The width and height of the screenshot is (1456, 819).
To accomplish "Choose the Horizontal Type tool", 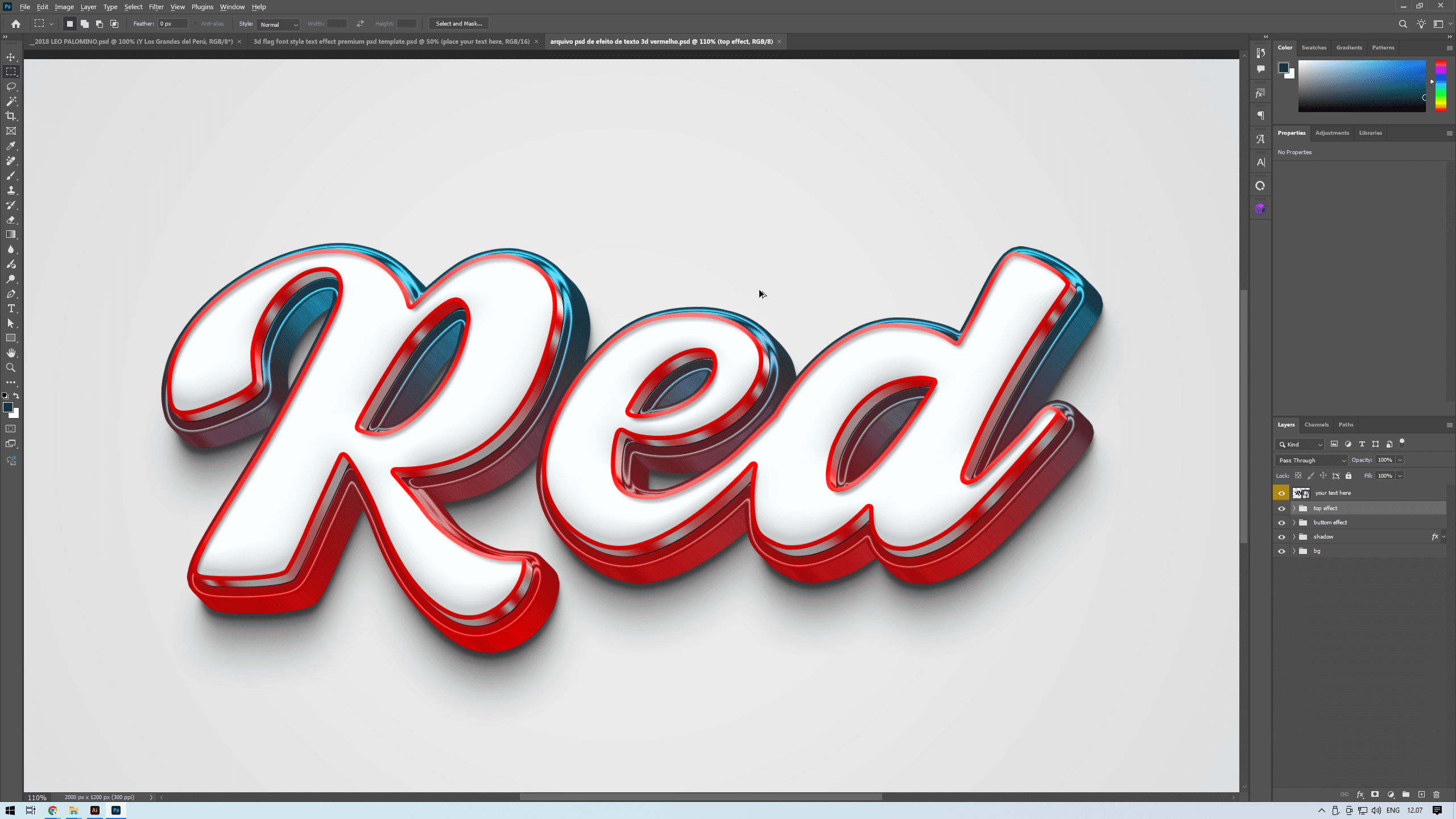I will [10, 309].
